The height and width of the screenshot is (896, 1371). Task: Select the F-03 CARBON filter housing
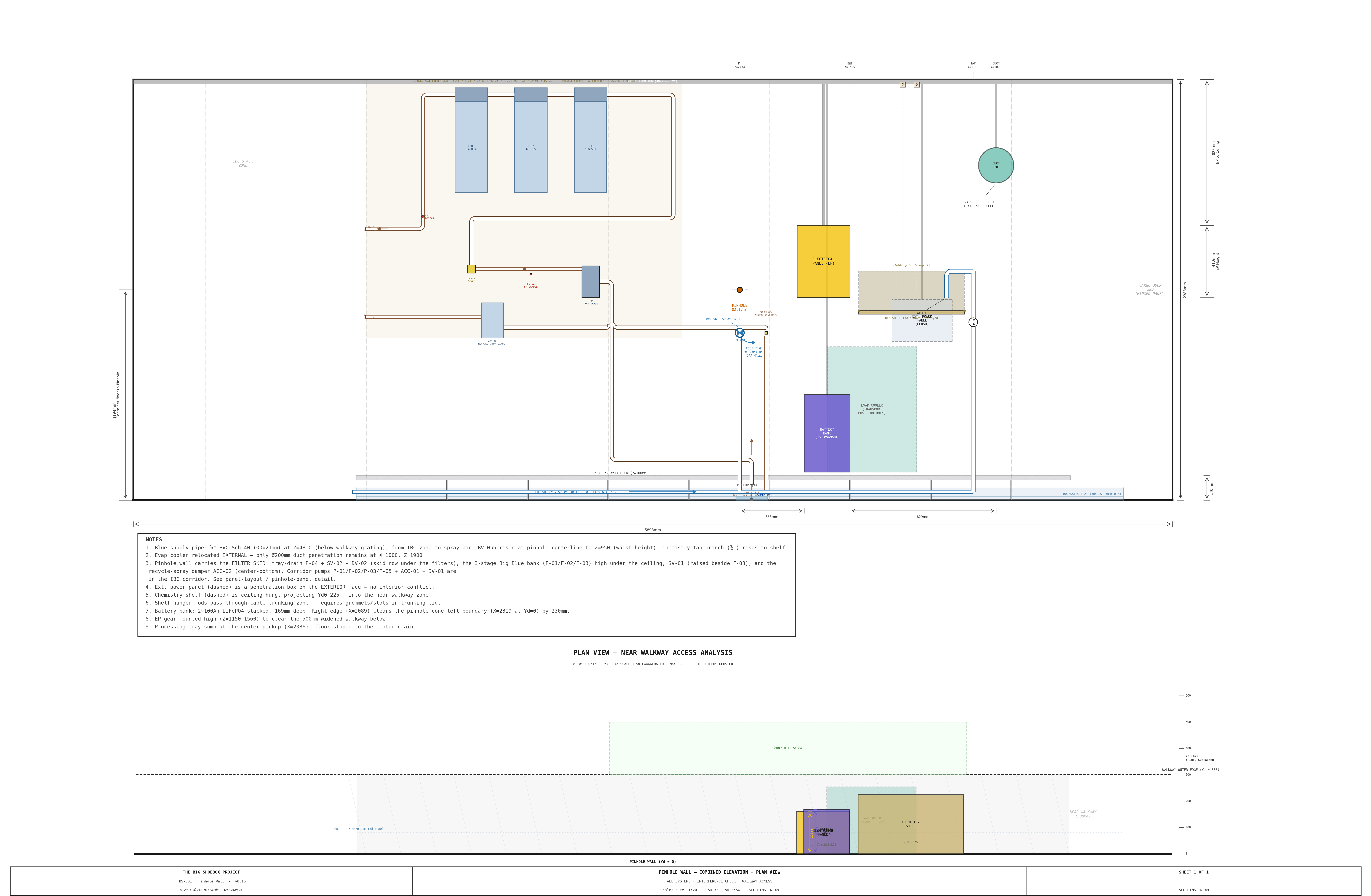point(471,140)
